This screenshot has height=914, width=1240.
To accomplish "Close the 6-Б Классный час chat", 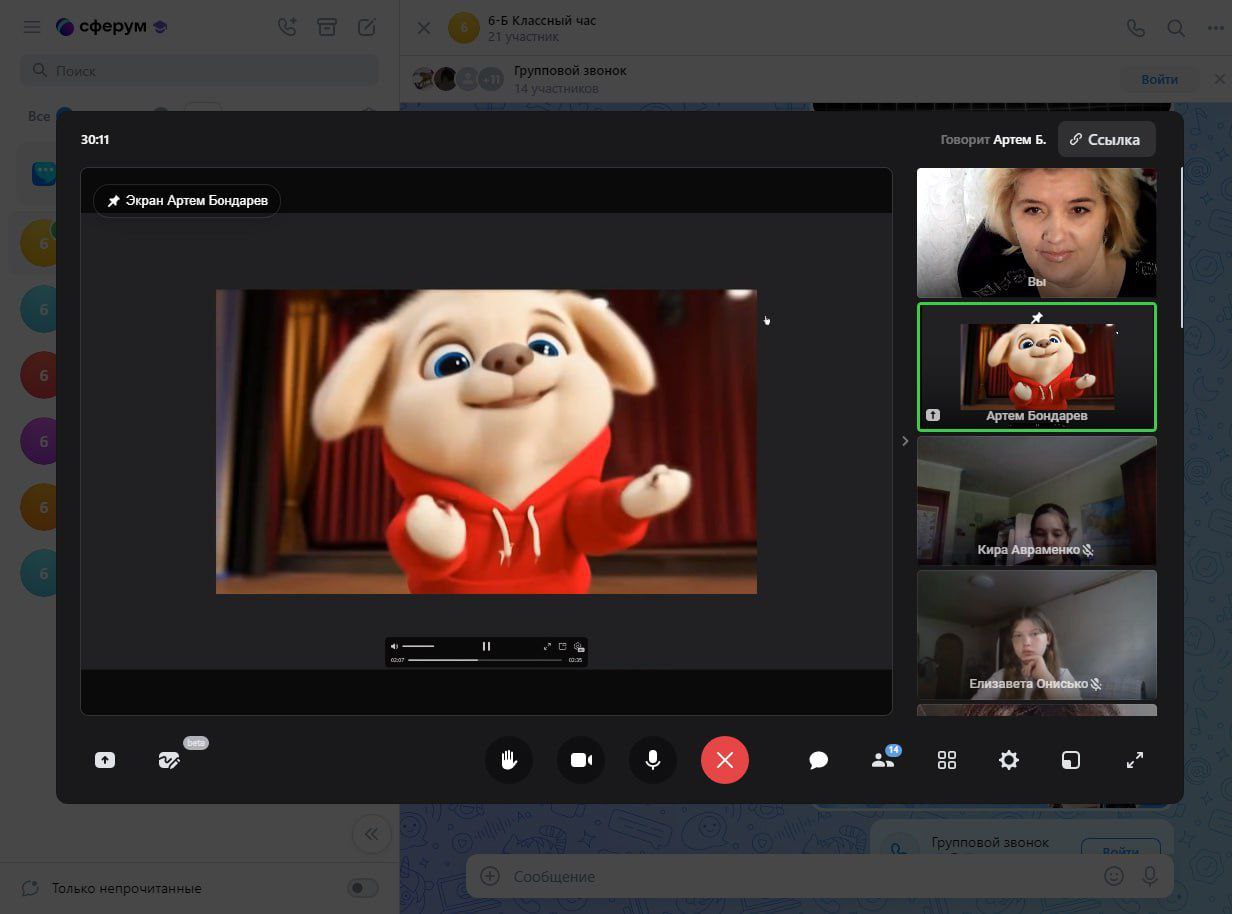I will point(424,28).
